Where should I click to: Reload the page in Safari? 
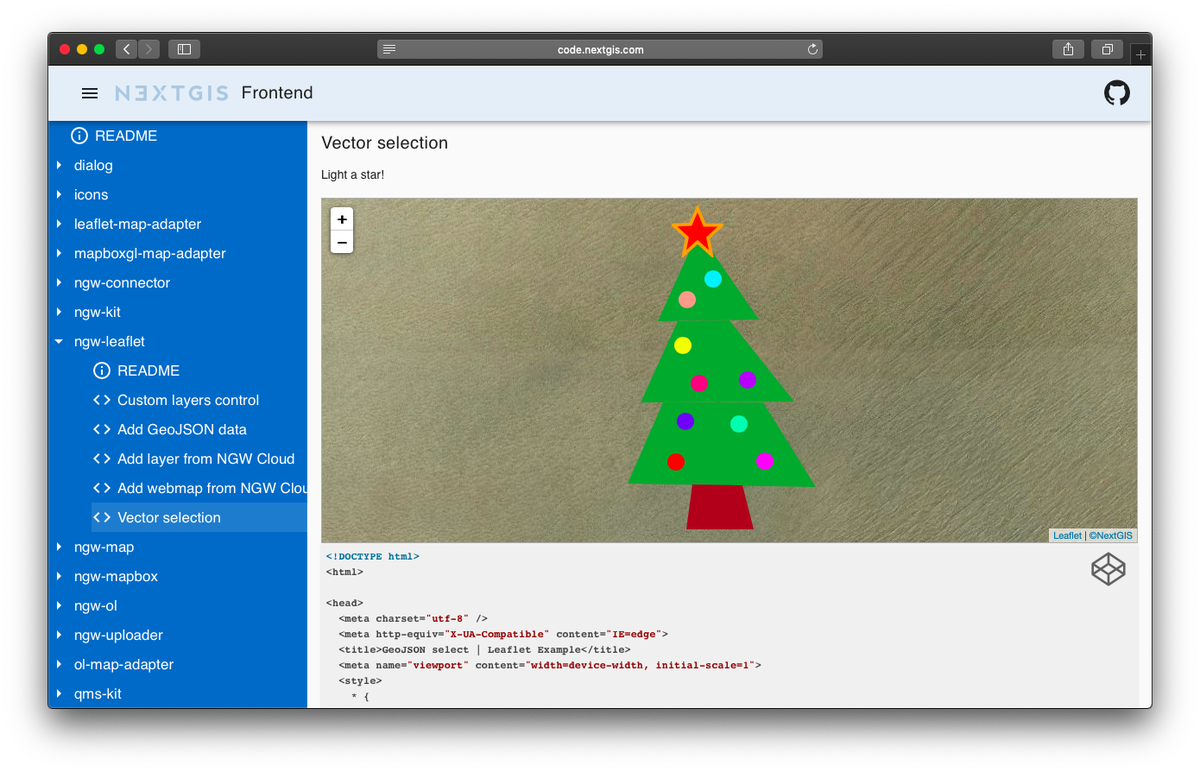coord(812,49)
